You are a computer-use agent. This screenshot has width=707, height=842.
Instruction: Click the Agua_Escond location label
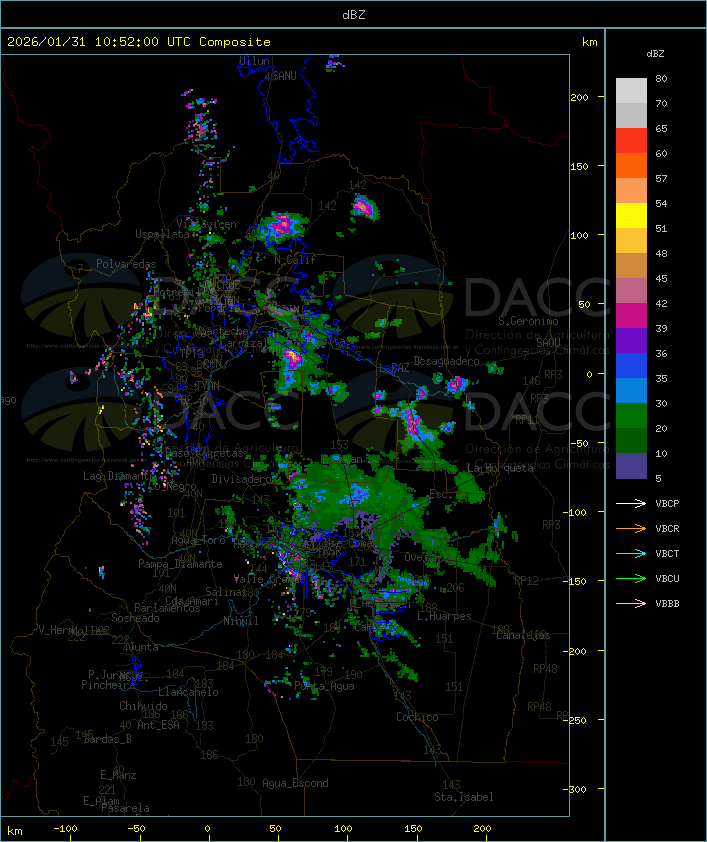pyautogui.click(x=294, y=783)
